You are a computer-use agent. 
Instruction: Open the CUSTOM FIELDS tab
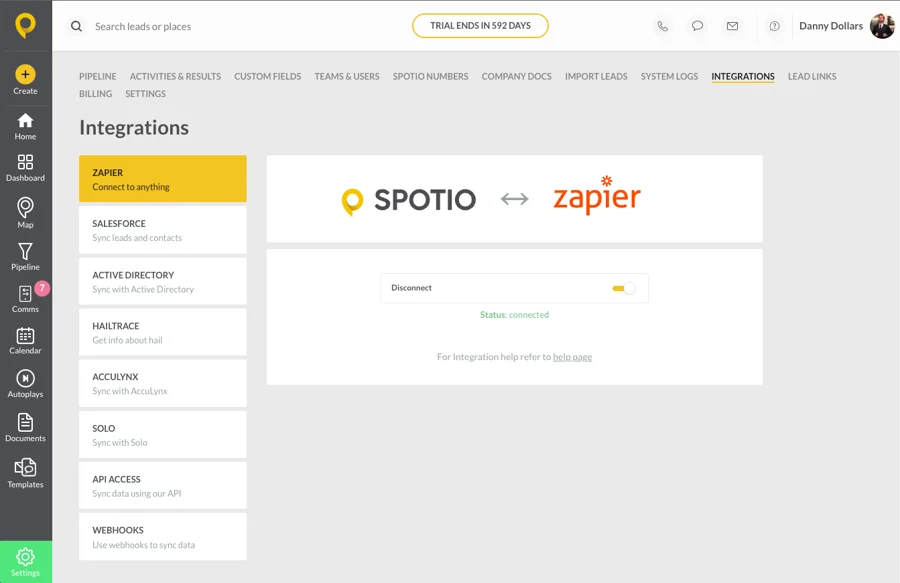click(x=267, y=76)
